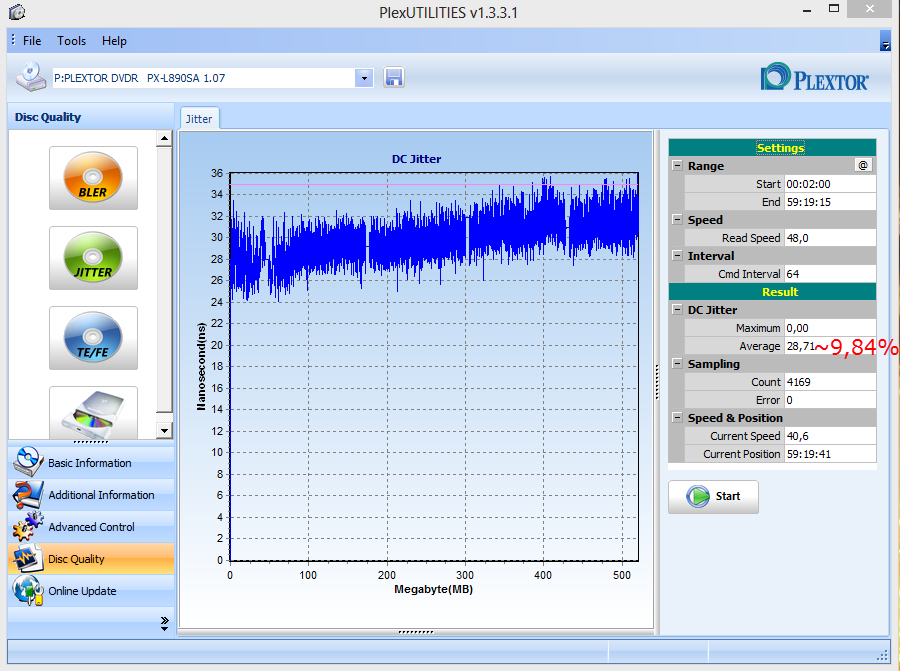Click the Online Update globe icon
900x671 pixels.
pyautogui.click(x=27, y=591)
